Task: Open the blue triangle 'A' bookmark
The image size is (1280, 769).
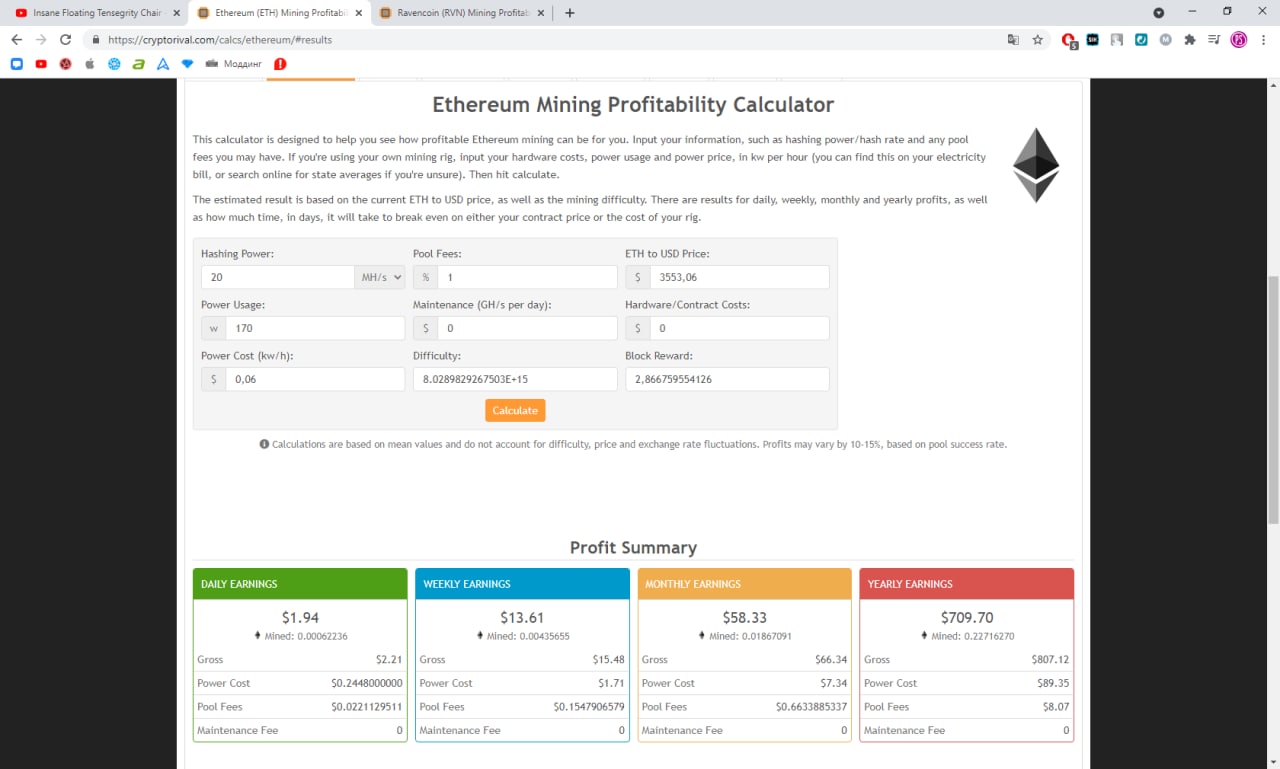Action: tap(163, 64)
